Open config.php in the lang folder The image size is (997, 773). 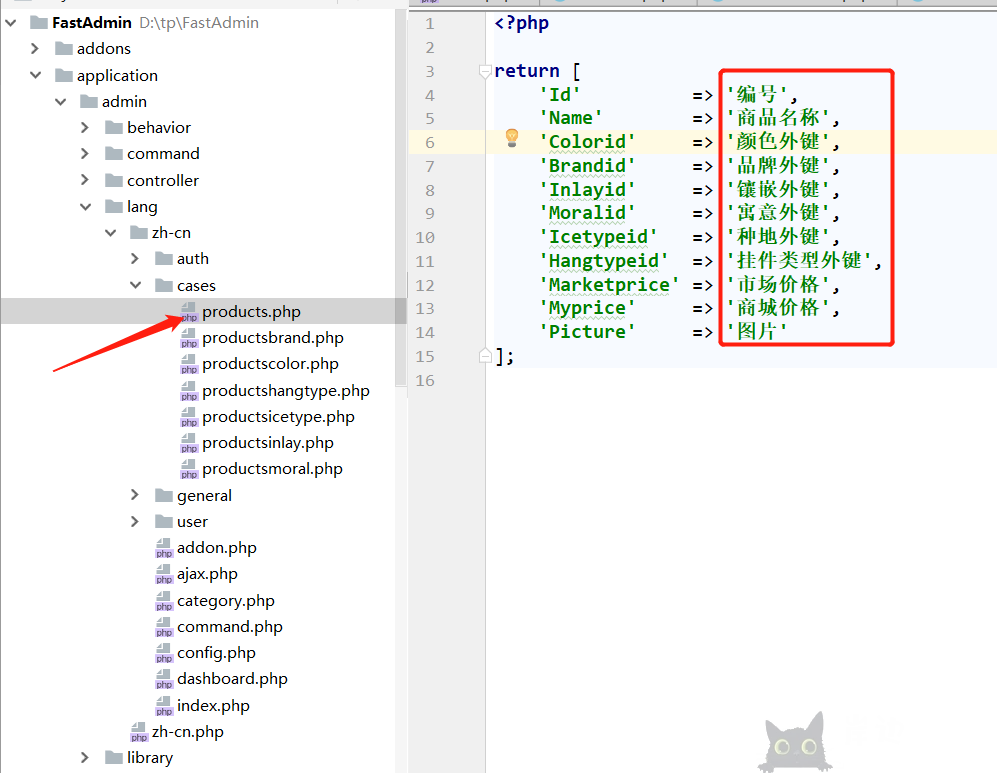coord(216,653)
